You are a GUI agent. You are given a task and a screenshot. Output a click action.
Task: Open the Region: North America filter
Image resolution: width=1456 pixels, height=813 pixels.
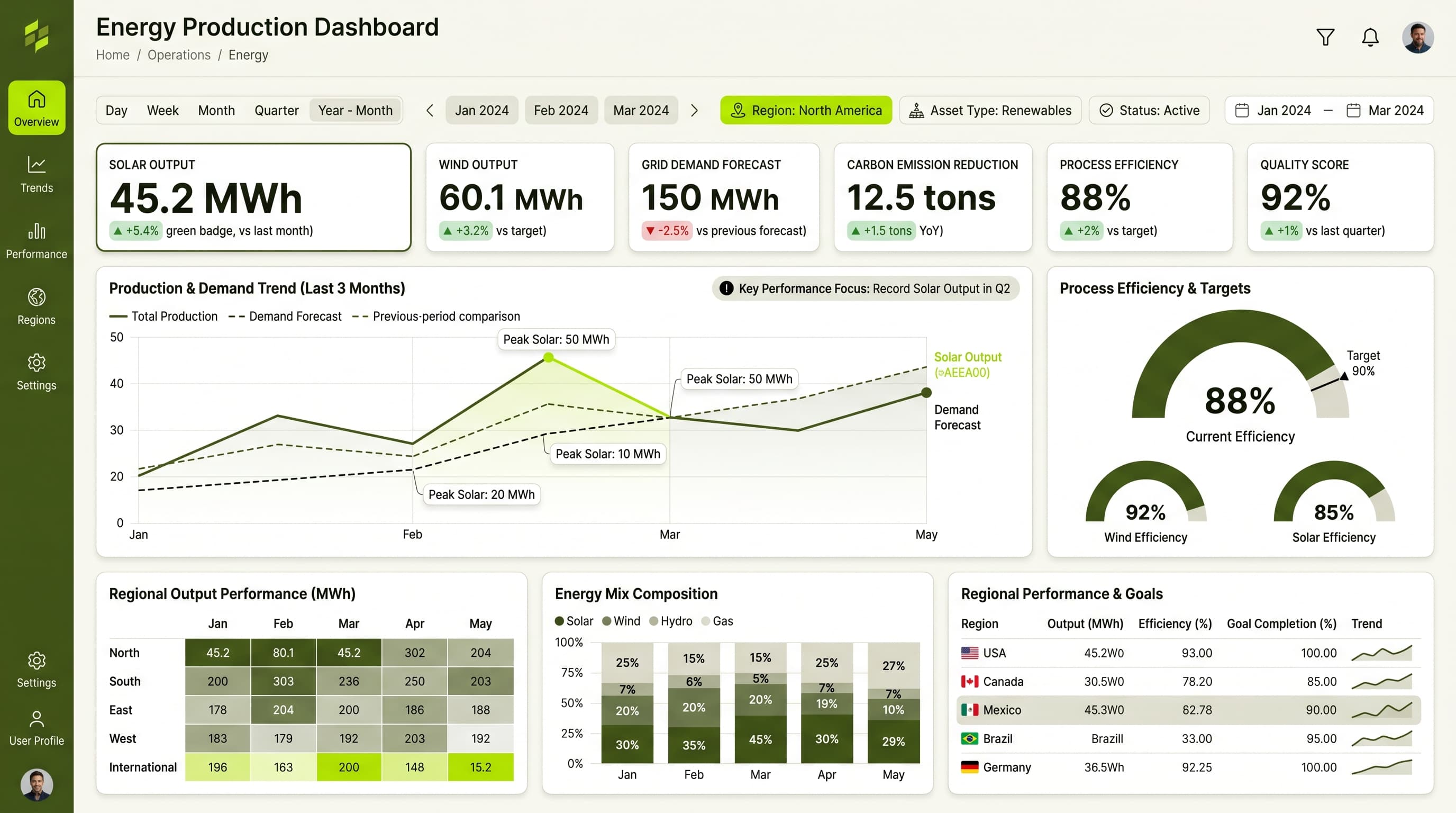pos(806,110)
